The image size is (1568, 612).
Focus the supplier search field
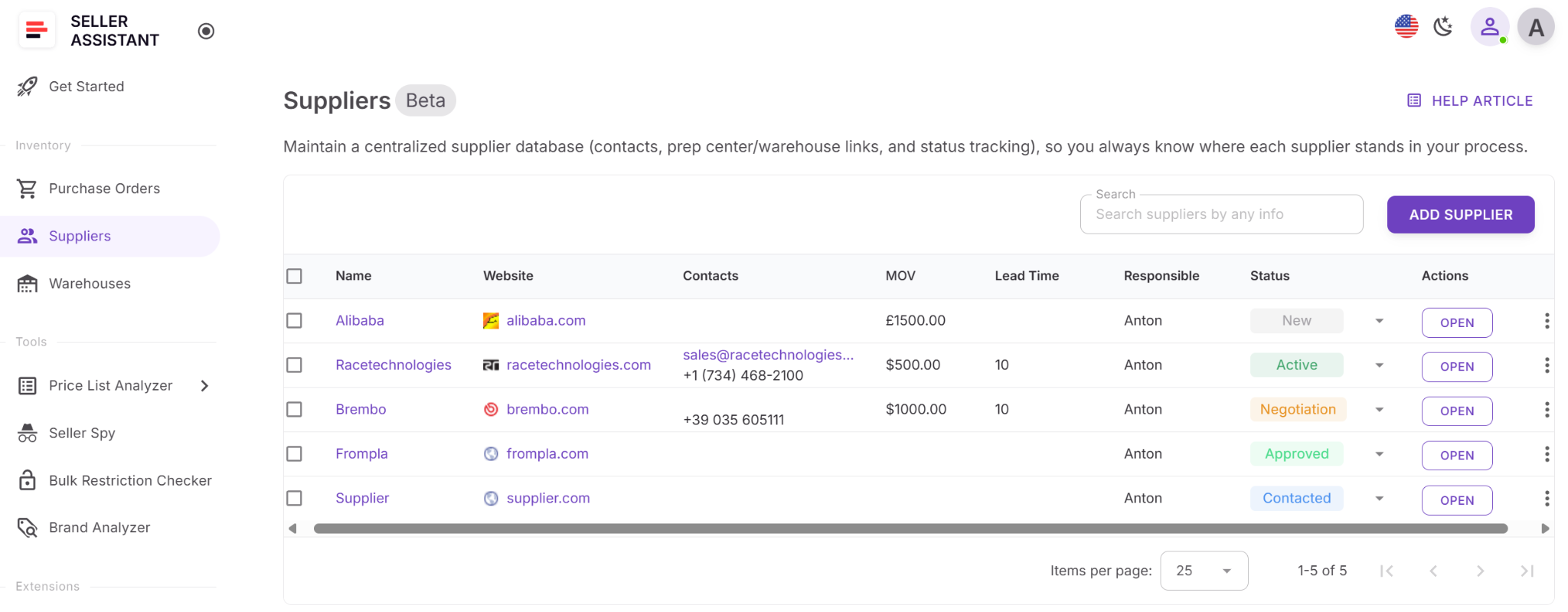pyautogui.click(x=1220, y=214)
